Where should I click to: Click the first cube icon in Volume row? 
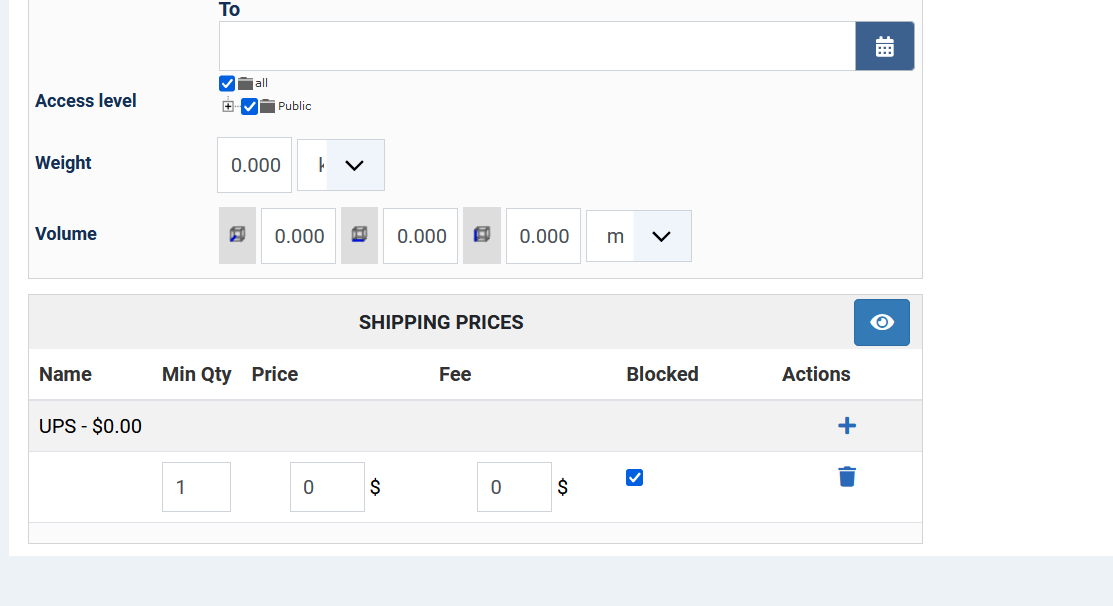coord(237,235)
